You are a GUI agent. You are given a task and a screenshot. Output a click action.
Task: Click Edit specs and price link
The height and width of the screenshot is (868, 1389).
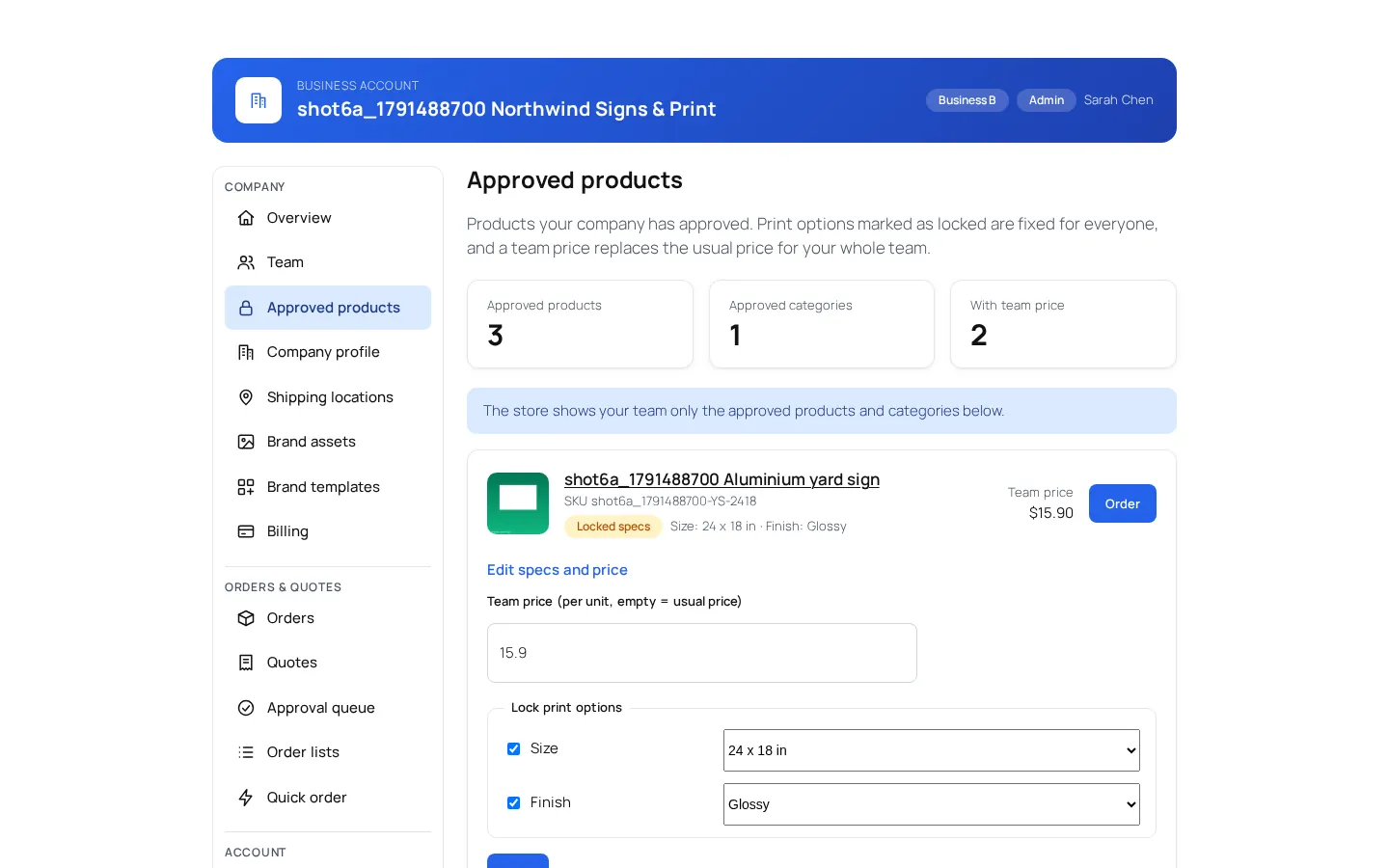coord(558,570)
